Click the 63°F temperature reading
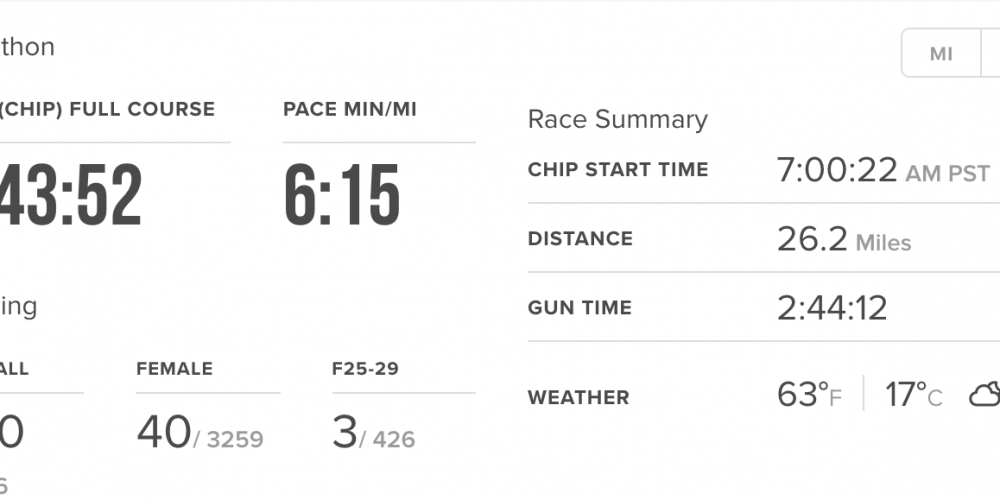 [x=809, y=396]
